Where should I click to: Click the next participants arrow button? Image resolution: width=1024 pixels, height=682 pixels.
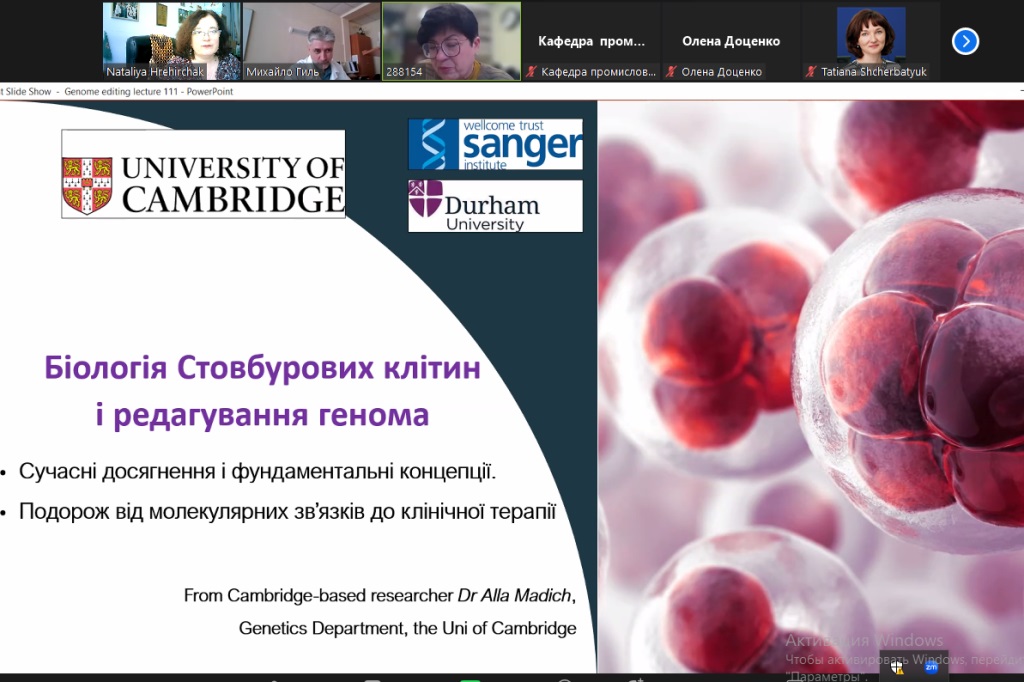[x=965, y=41]
